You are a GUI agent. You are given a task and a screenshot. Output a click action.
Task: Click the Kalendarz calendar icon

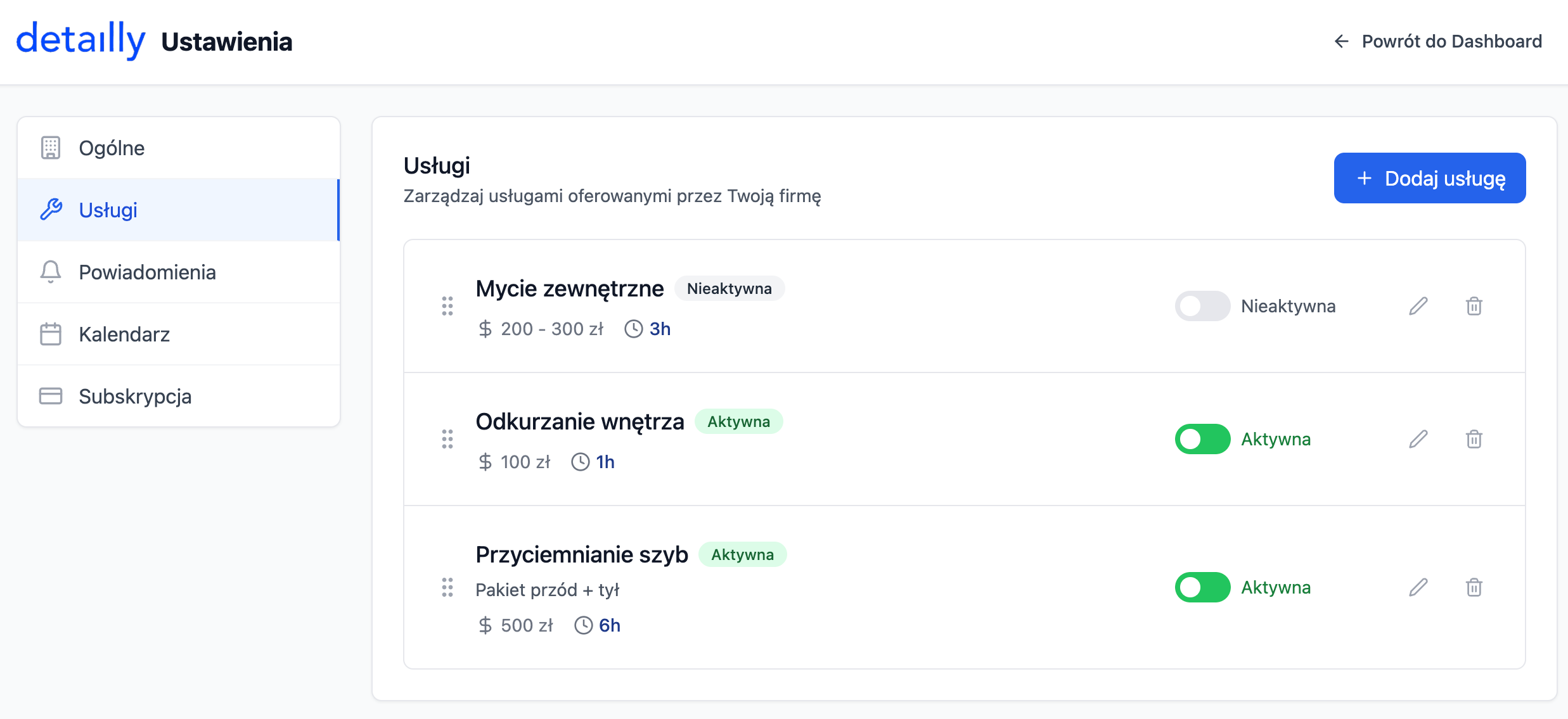[51, 334]
